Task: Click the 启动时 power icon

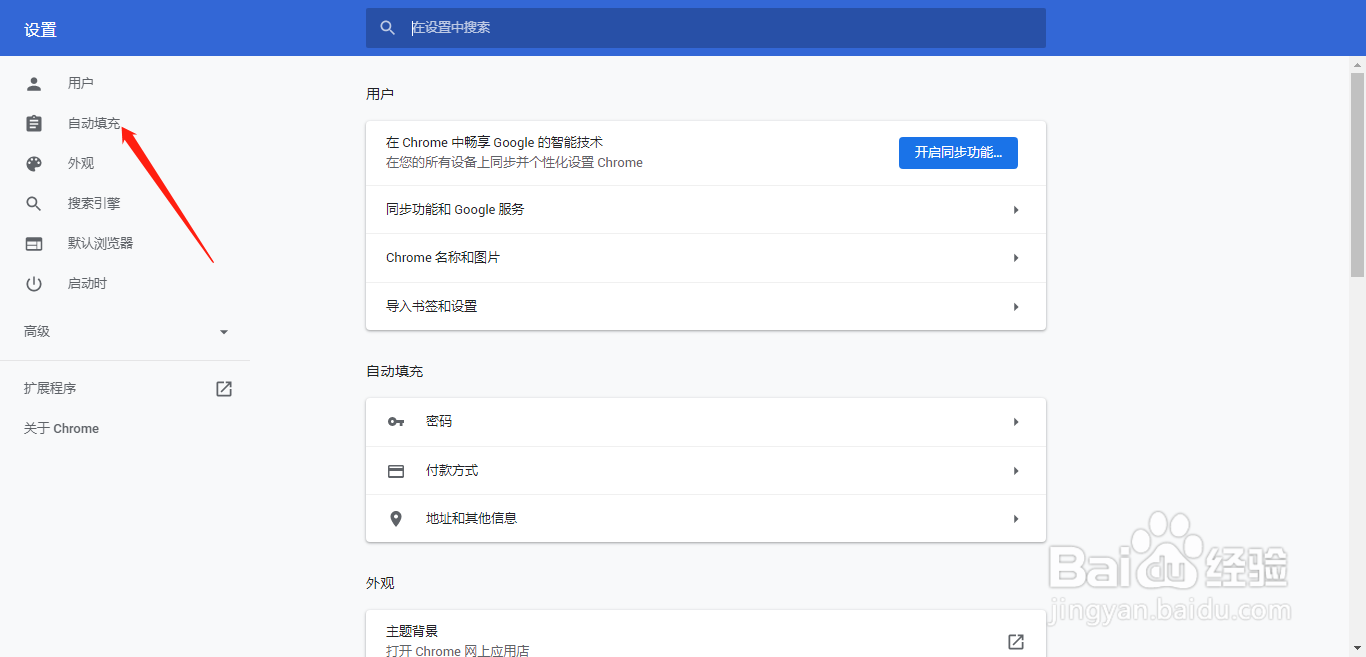Action: tap(33, 283)
